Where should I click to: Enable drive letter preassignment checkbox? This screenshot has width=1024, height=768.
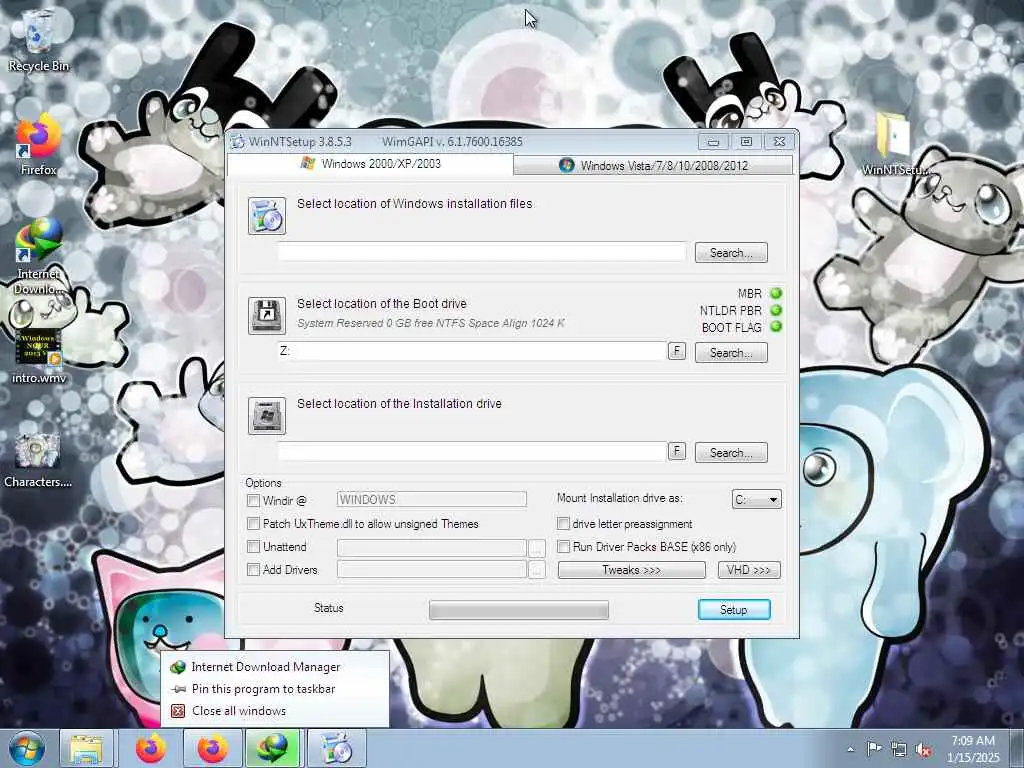click(x=563, y=524)
